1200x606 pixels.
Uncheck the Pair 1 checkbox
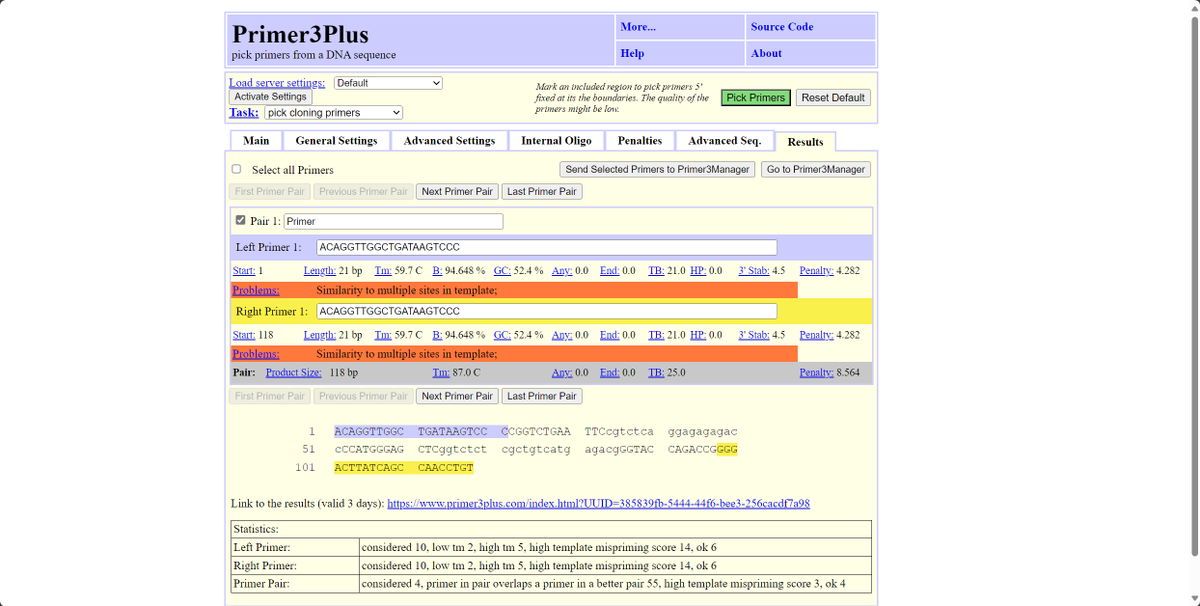coord(239,221)
